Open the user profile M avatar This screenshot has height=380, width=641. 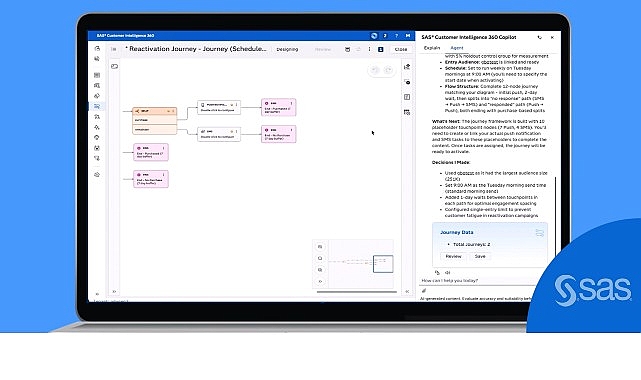408,36
